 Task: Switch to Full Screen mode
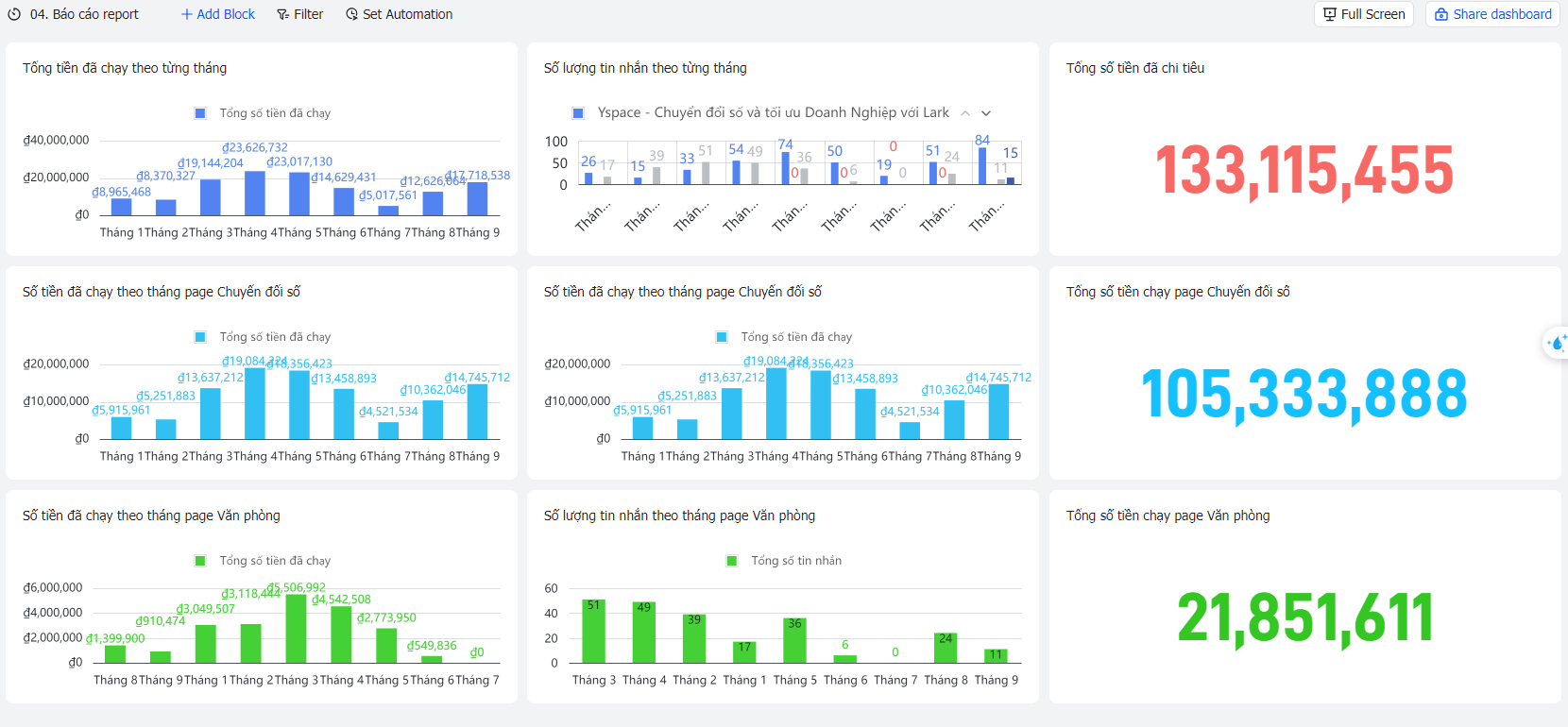(x=1364, y=14)
